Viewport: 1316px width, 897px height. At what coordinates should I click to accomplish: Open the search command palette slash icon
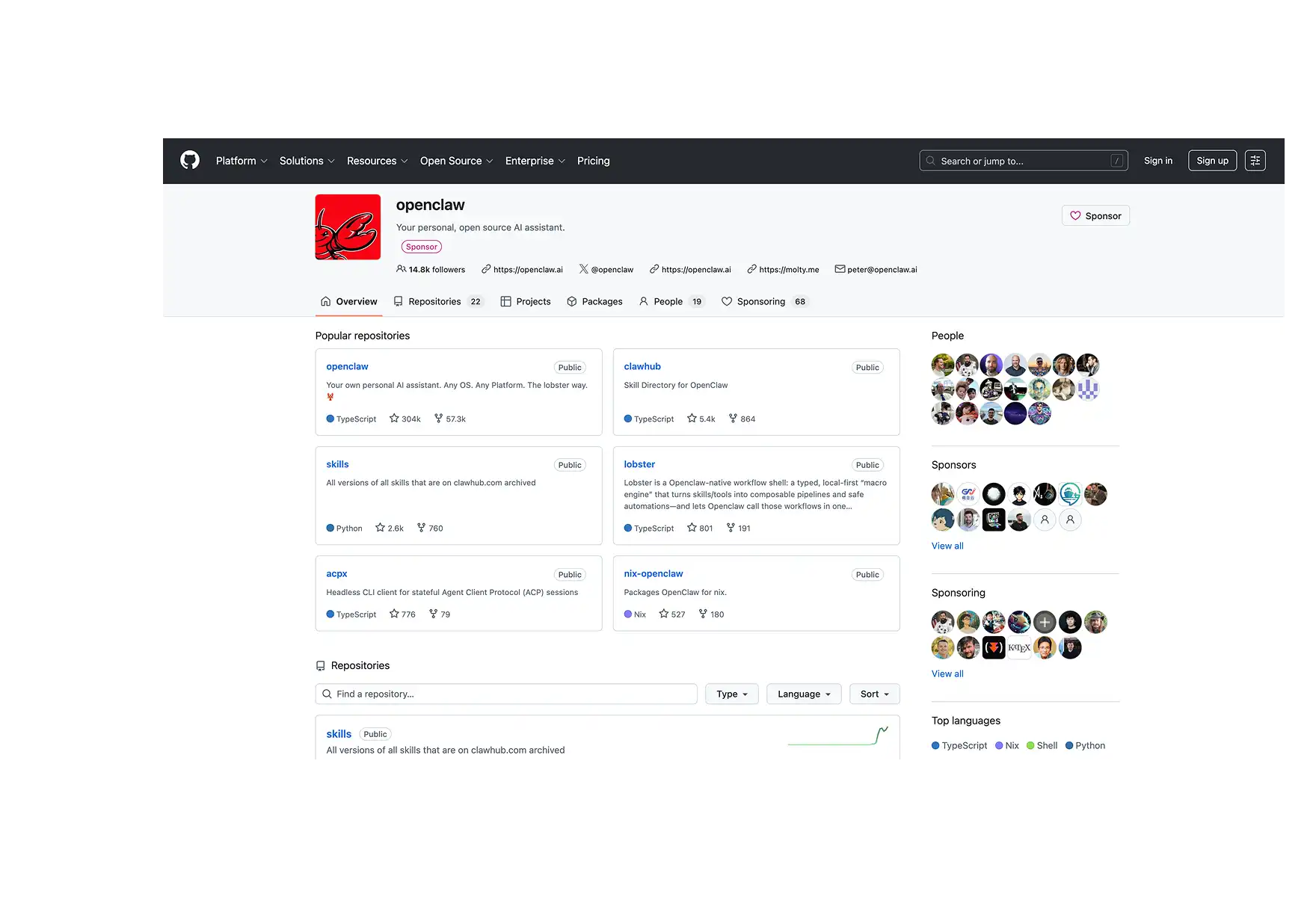click(x=1116, y=160)
